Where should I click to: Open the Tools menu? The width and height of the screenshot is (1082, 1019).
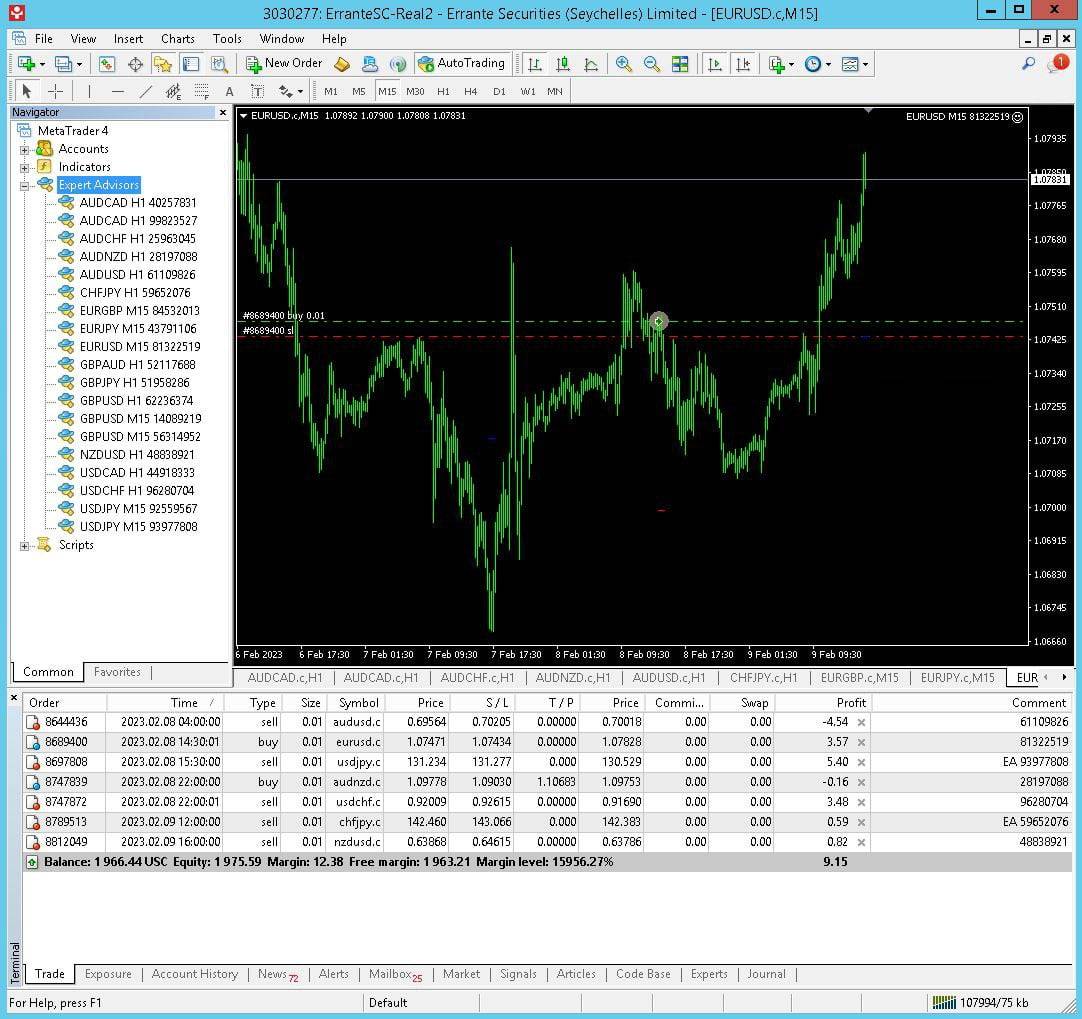(x=227, y=39)
